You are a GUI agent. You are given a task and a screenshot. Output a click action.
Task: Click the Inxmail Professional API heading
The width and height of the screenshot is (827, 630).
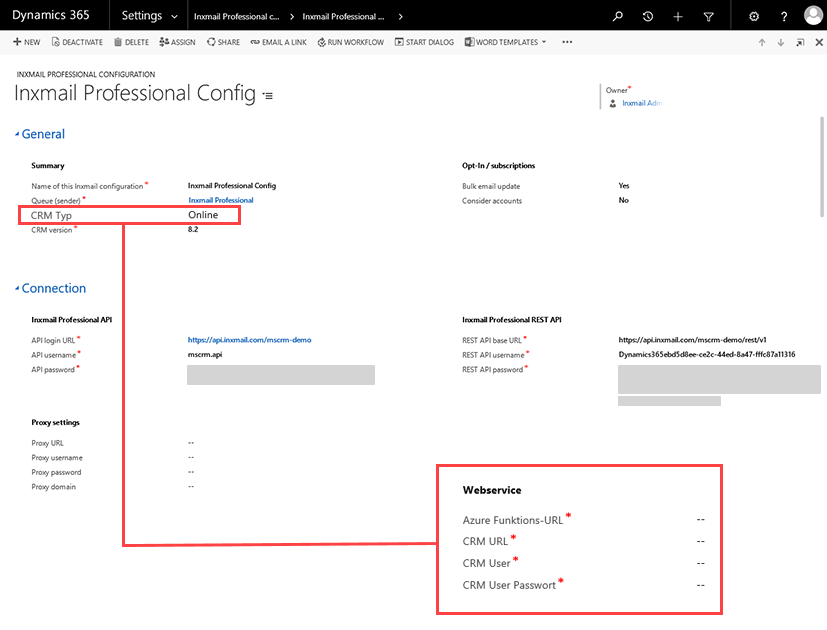[x=71, y=320]
